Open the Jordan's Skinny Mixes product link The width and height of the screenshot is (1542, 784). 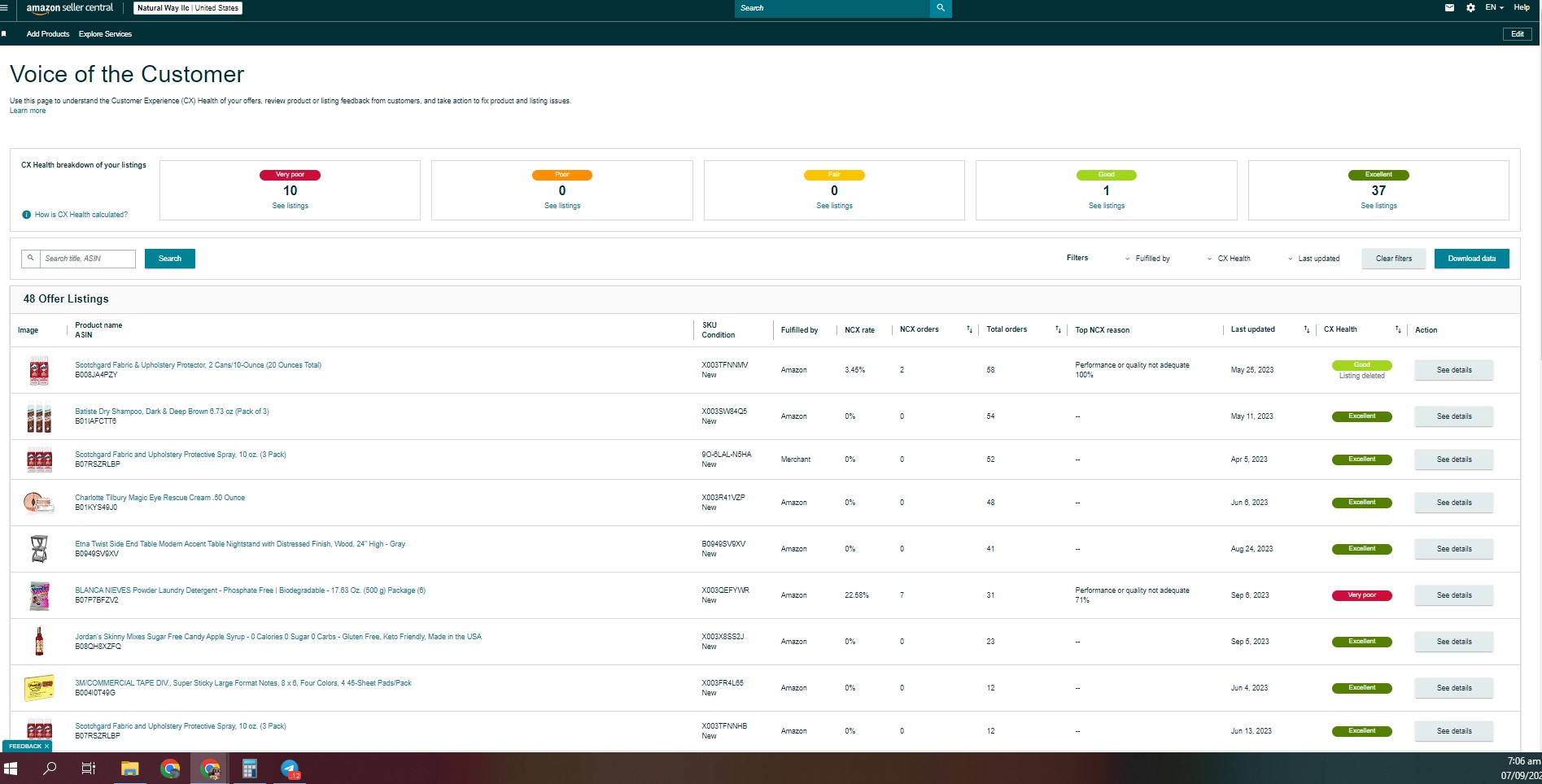click(x=278, y=637)
